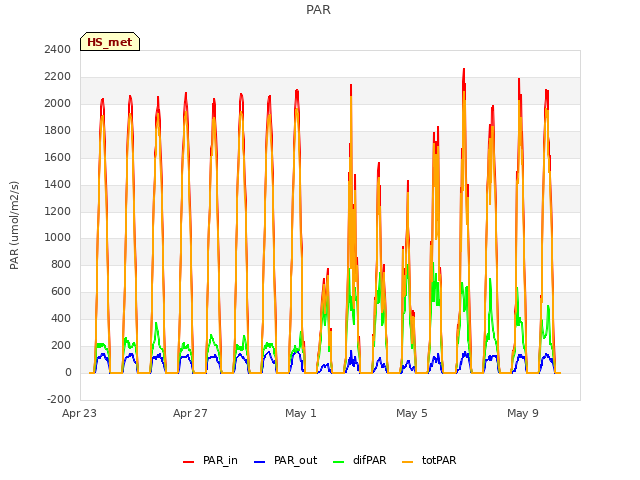Click the orange totPAR legend swatch

click(x=407, y=462)
